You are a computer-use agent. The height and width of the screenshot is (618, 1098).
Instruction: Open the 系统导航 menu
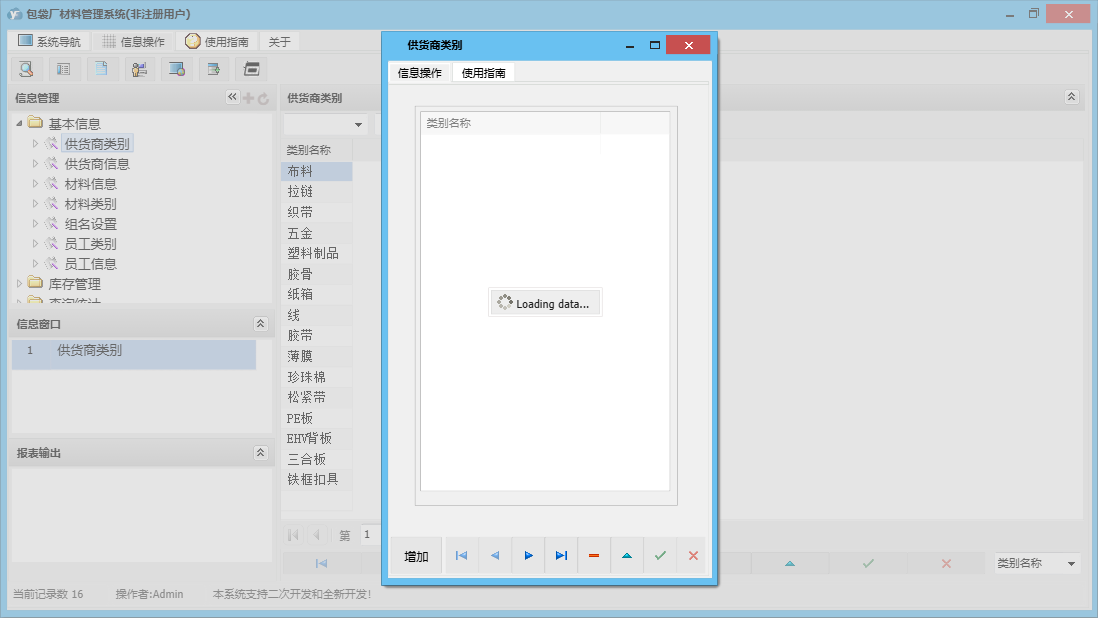pos(49,42)
